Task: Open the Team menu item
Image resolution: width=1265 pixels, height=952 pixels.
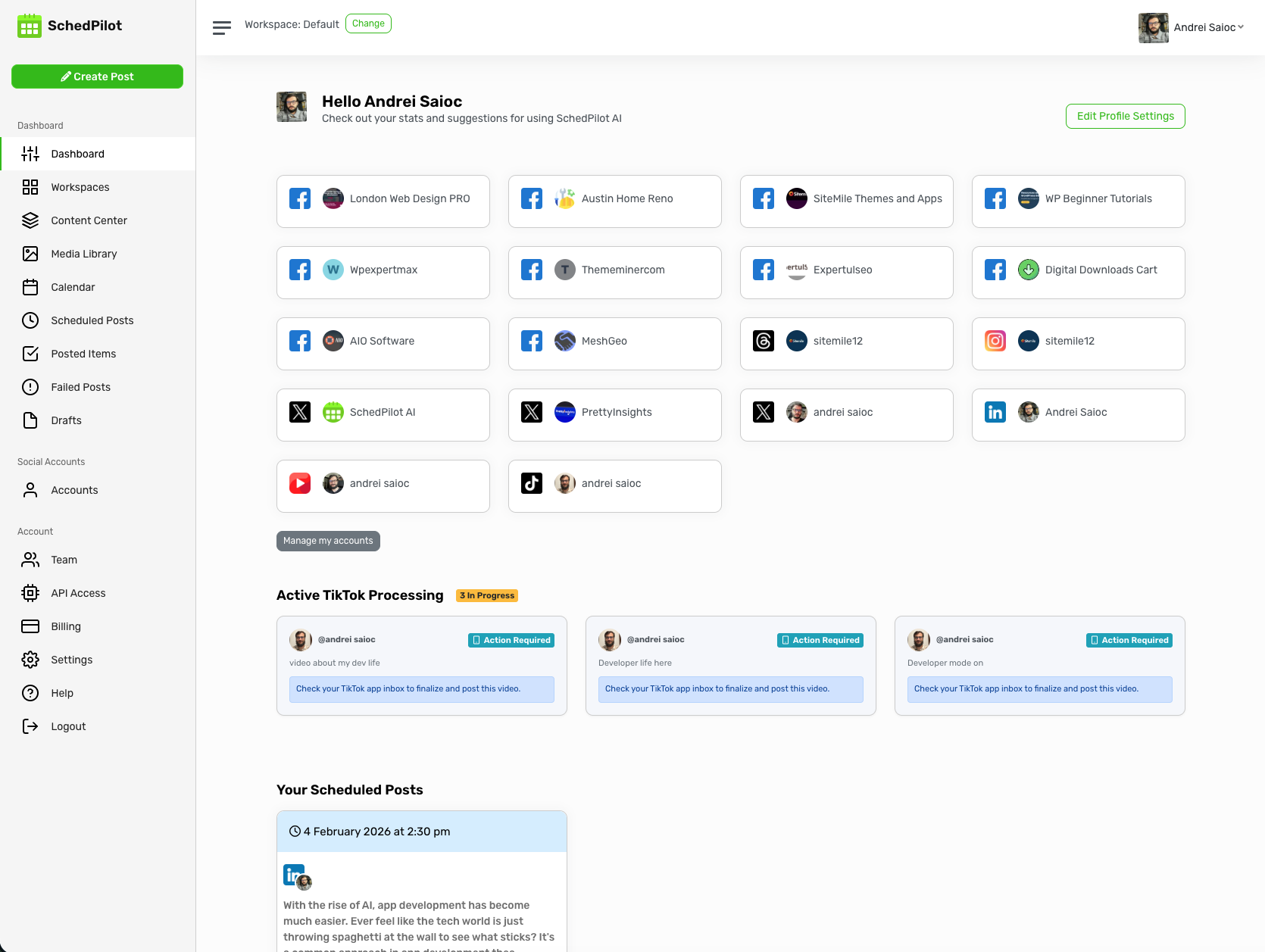Action: pos(98,560)
